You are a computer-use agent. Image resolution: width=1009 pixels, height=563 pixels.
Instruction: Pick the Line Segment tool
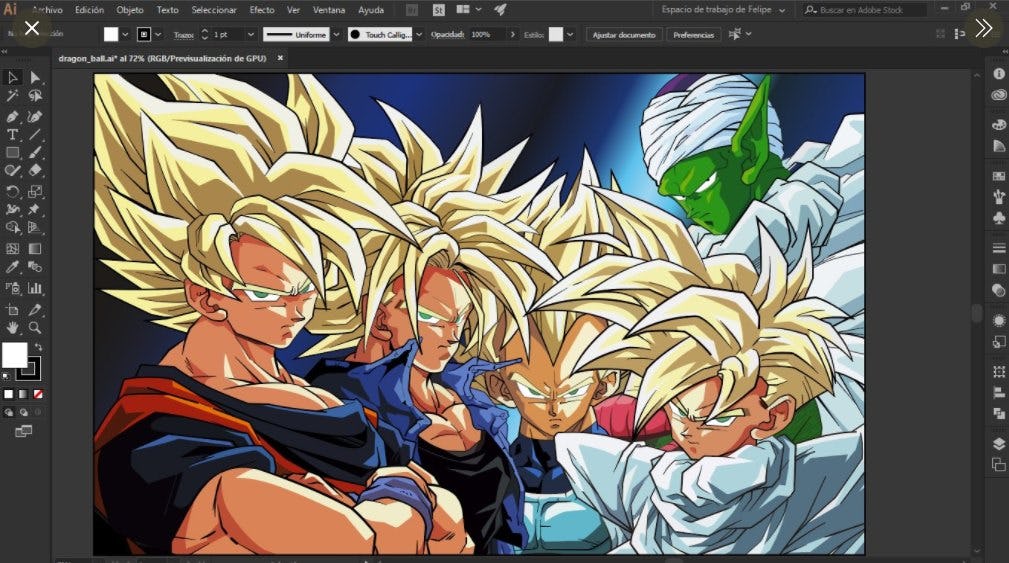(35, 134)
